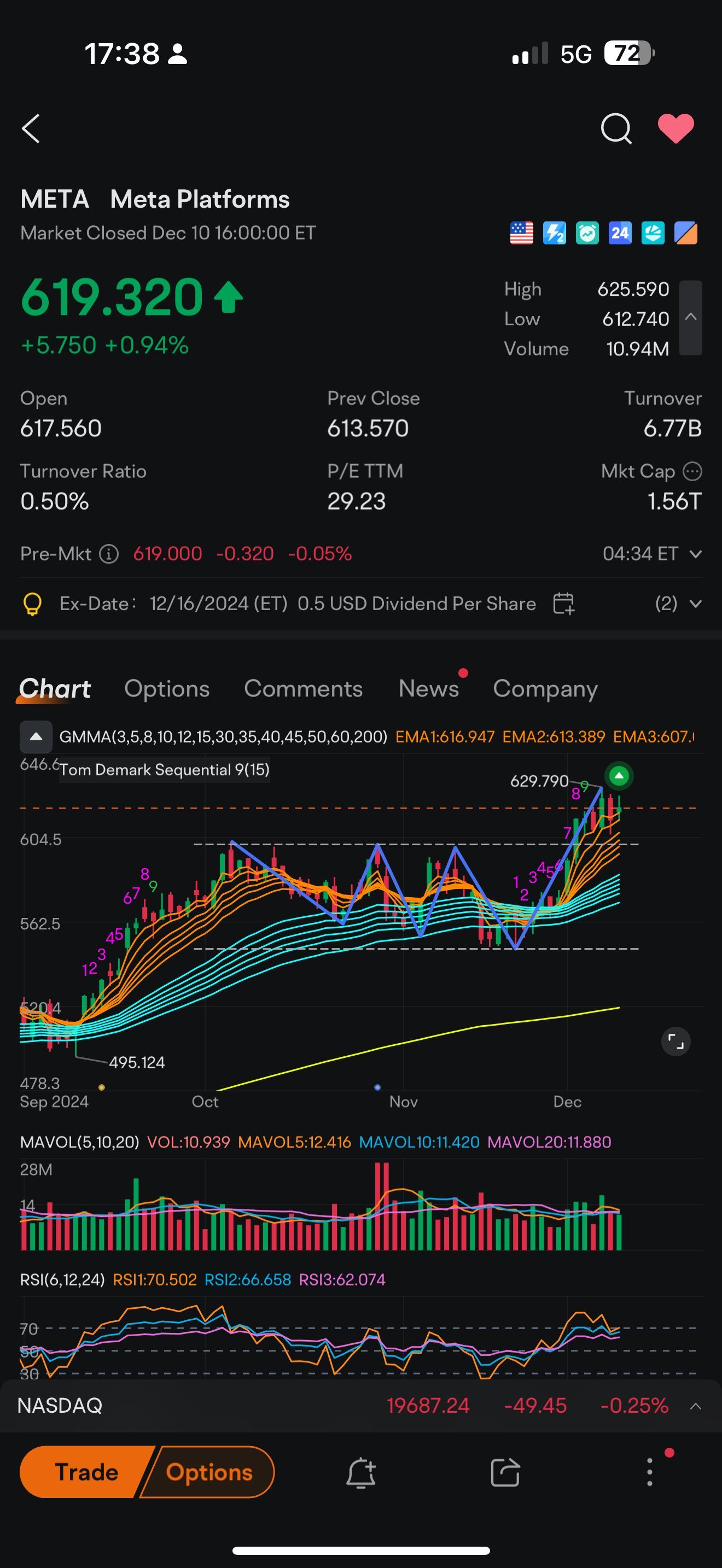Tap the Ex-Date dividend notice text
The width and height of the screenshot is (722, 1568).
(x=298, y=604)
